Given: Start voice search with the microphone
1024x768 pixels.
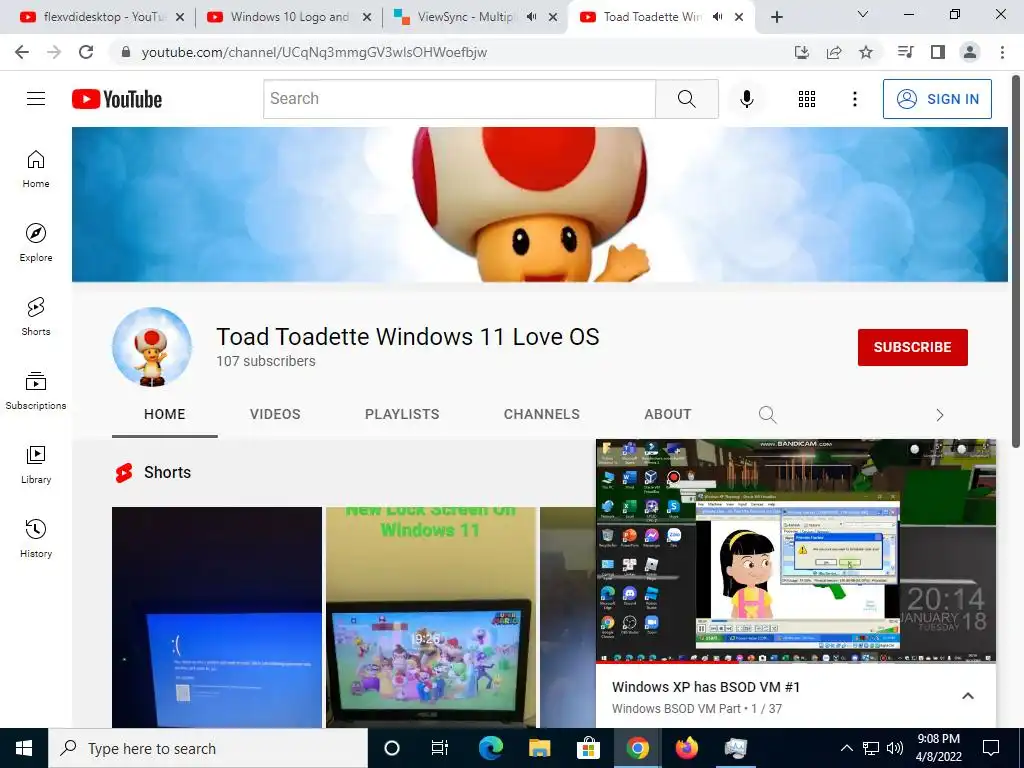Looking at the screenshot, I should coord(746,99).
